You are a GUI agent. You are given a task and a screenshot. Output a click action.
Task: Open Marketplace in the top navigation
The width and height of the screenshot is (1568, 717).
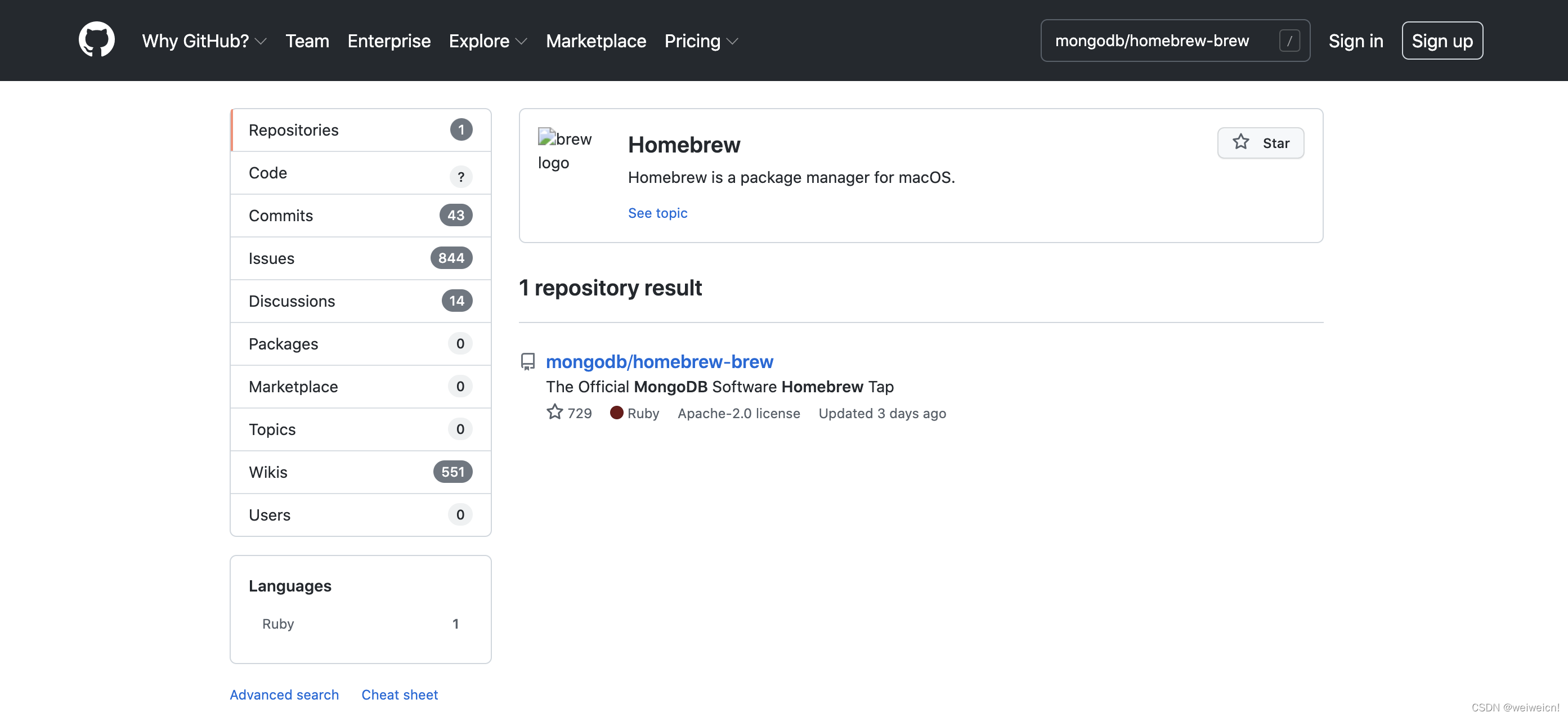click(596, 41)
